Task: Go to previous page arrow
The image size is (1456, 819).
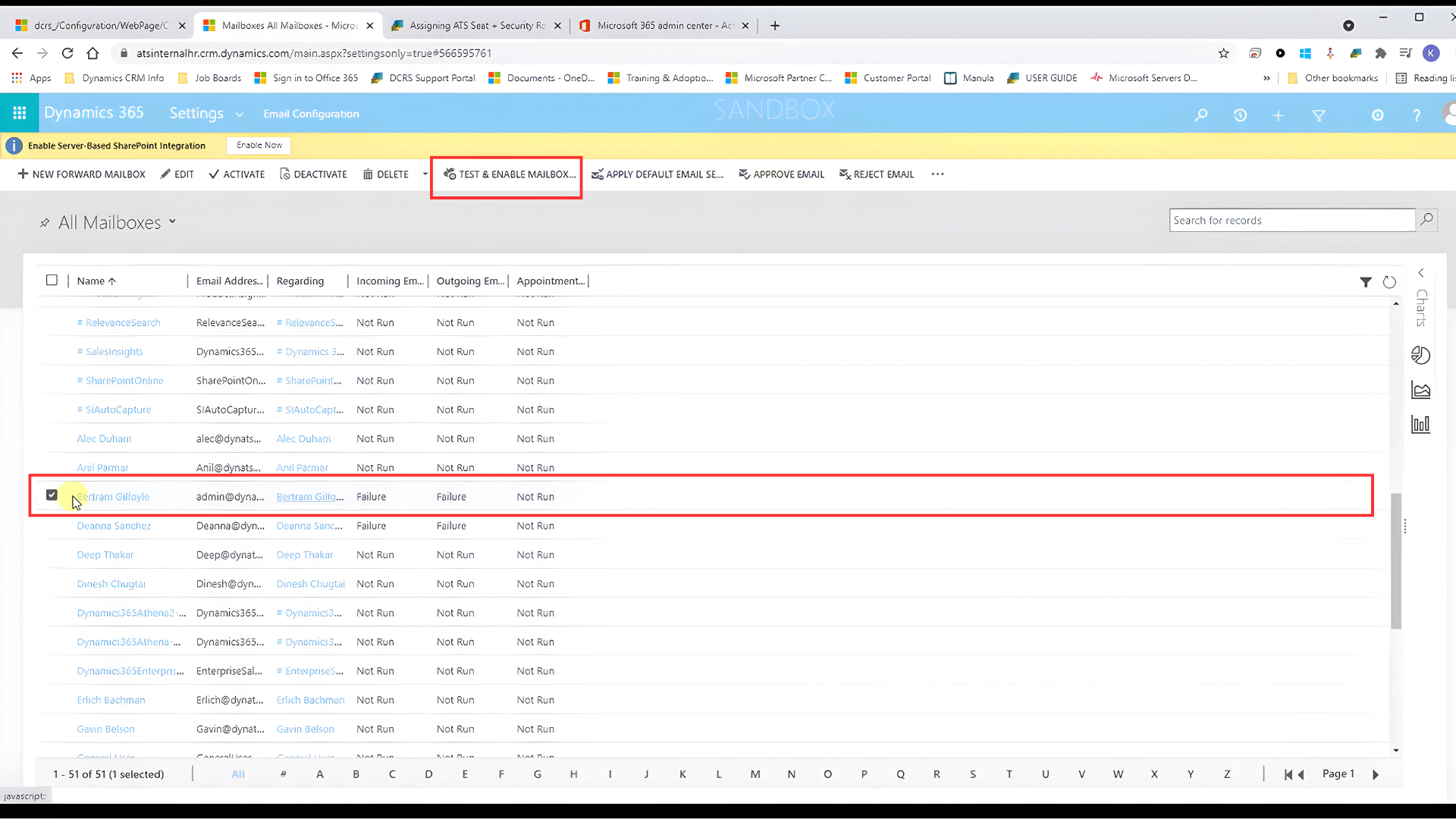Action: (1301, 774)
